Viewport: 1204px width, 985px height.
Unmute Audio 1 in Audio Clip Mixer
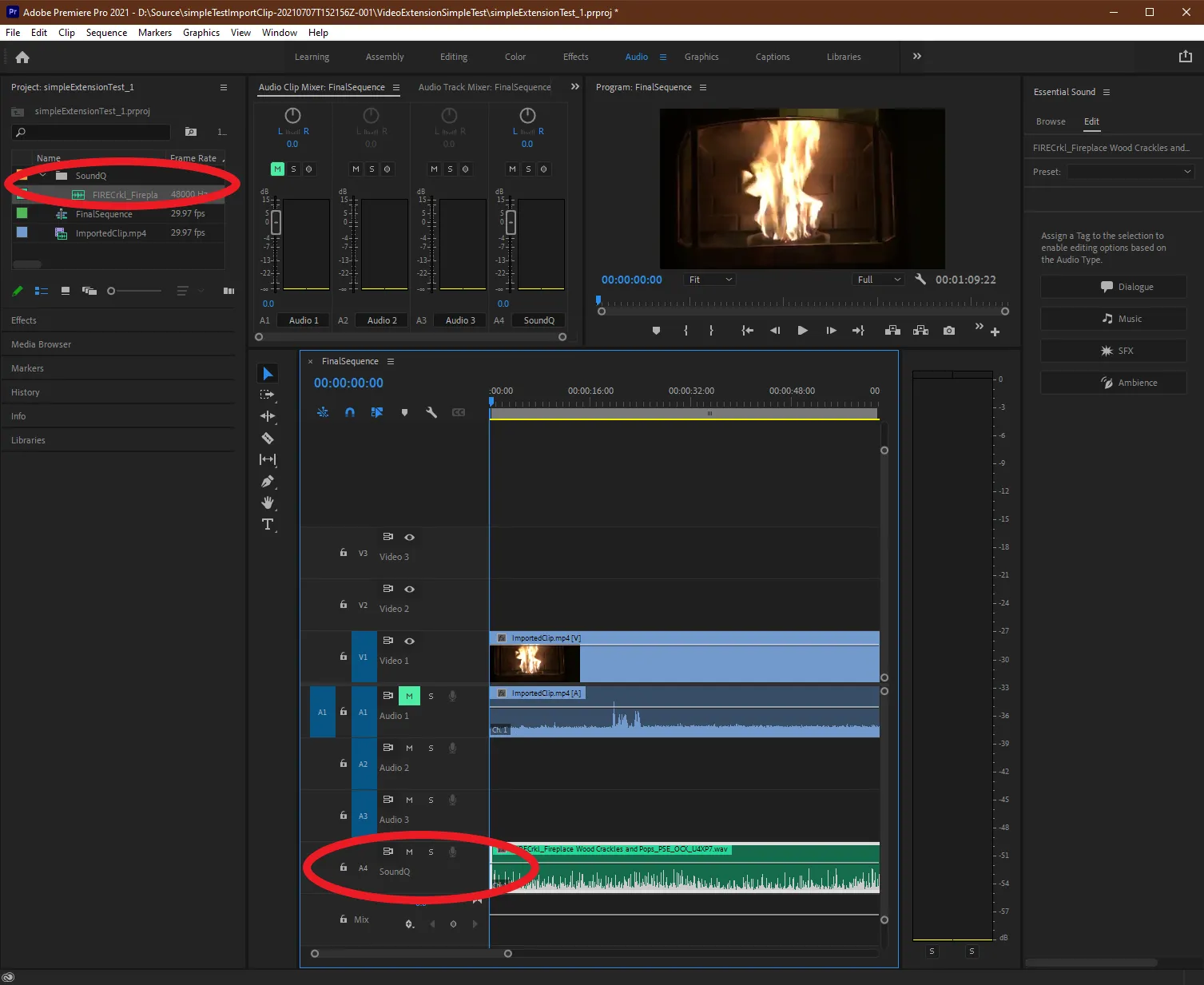tap(277, 169)
